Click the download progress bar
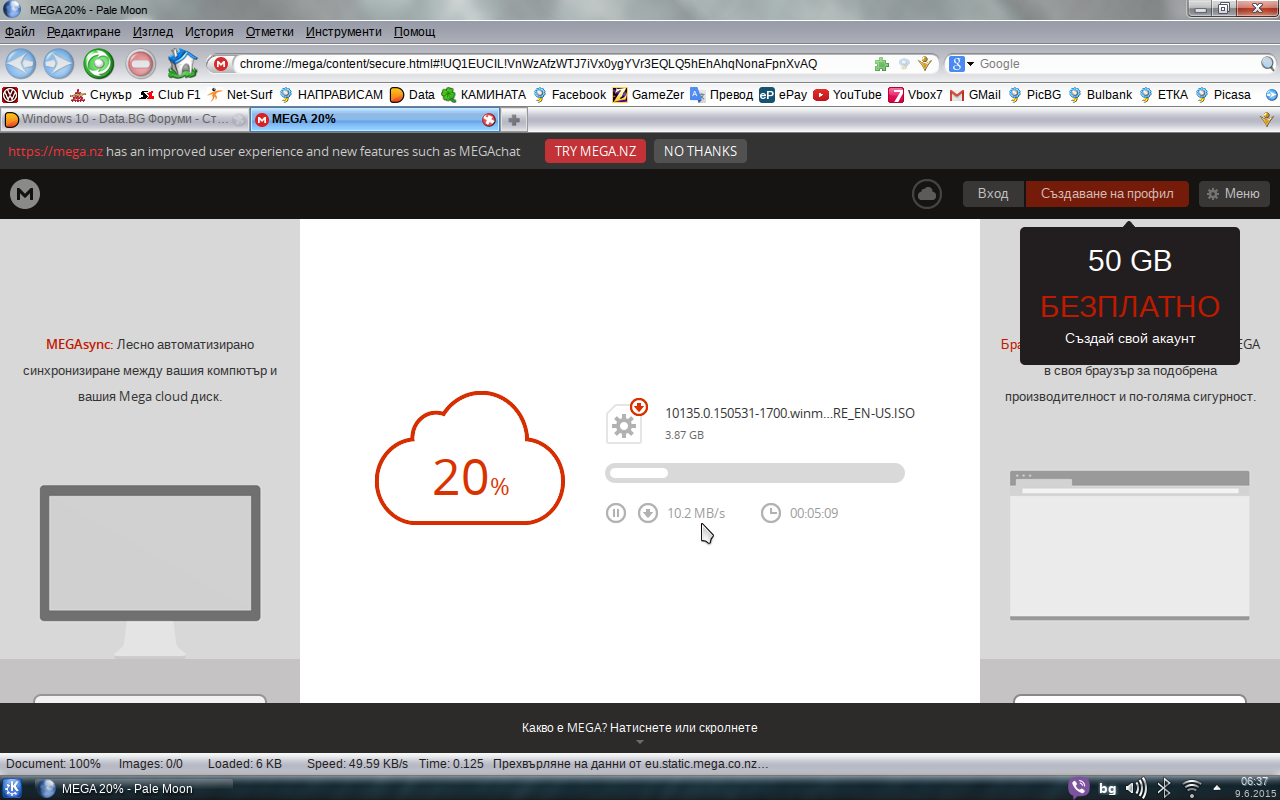This screenshot has height=800, width=1280. point(755,473)
